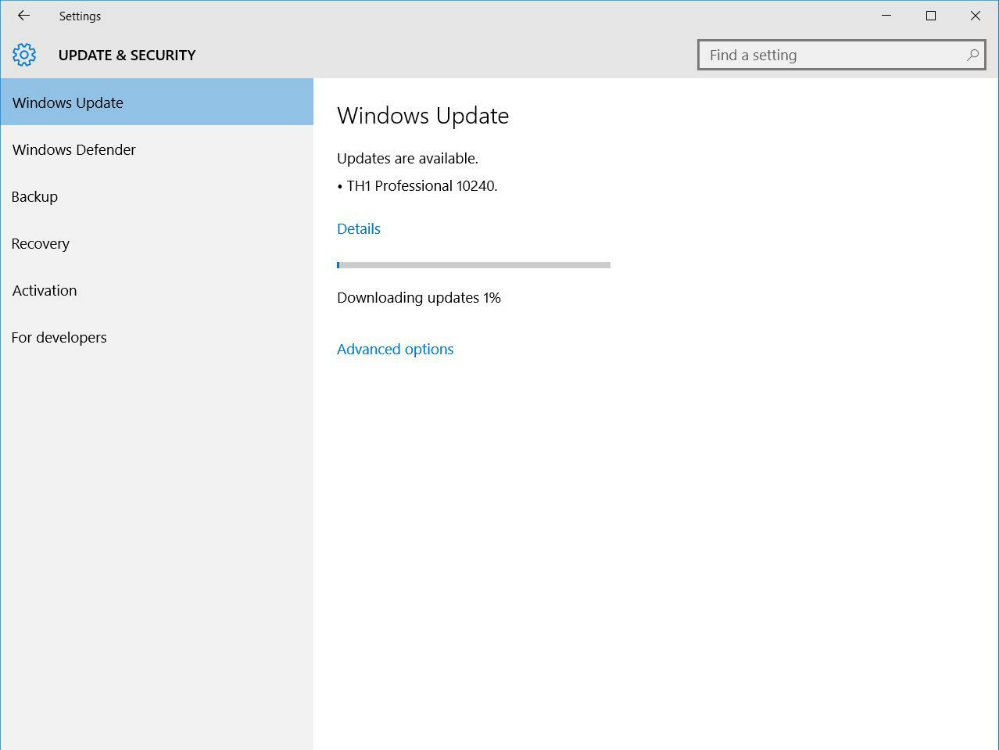Open the Recovery settings page
Image resolution: width=999 pixels, height=750 pixels.
pyautogui.click(x=41, y=244)
